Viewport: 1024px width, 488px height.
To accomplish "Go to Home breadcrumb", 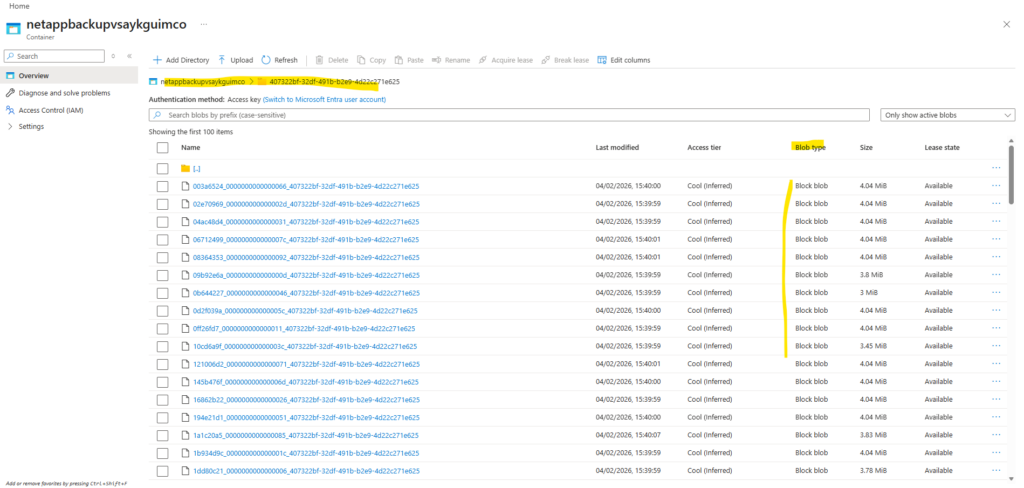I will coord(18,6).
